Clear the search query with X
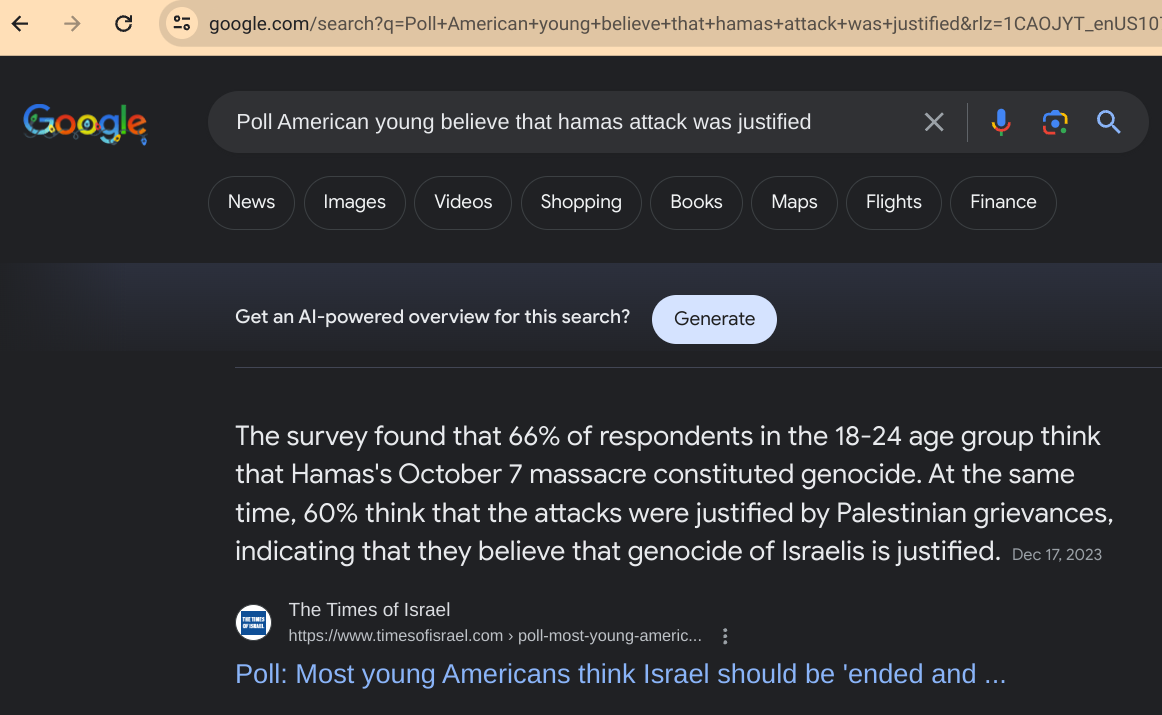Screen dimensions: 1162x715 [934, 122]
